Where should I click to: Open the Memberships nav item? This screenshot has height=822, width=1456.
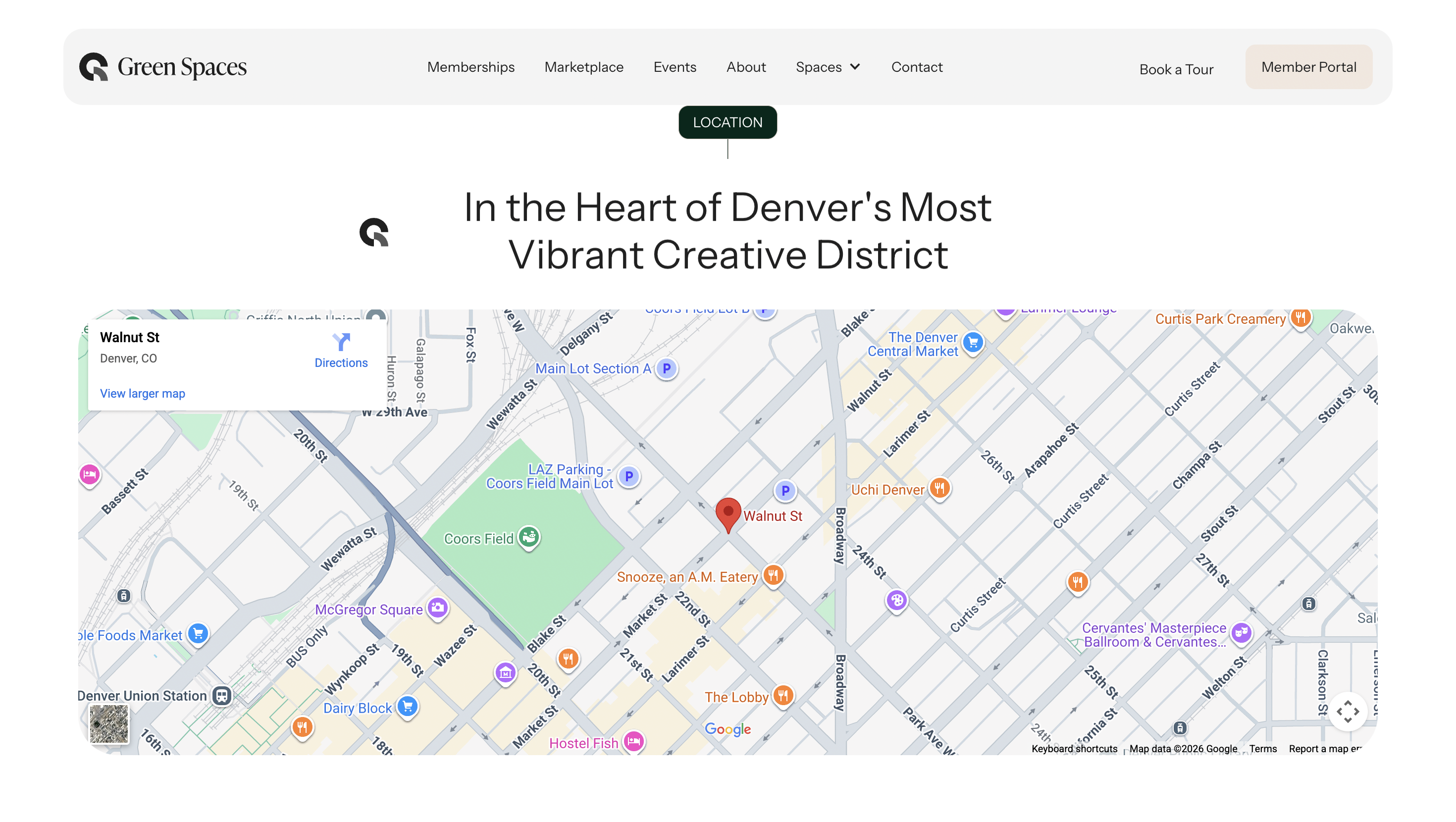[470, 67]
